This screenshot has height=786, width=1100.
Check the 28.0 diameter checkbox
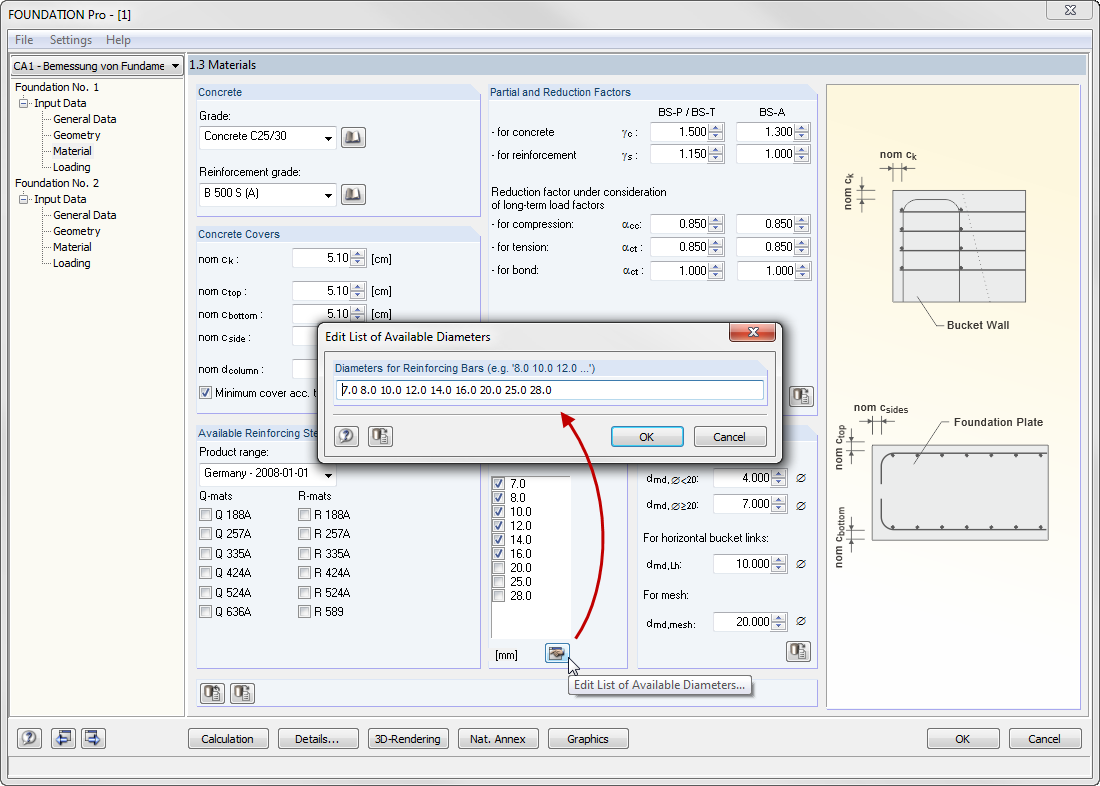point(499,596)
